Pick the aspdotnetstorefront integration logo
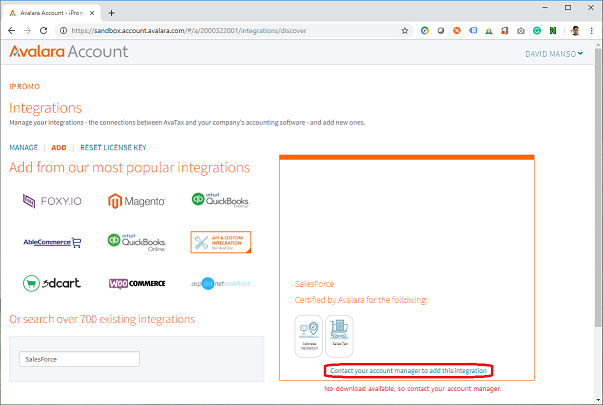The width and height of the screenshot is (603, 405). tap(221, 283)
